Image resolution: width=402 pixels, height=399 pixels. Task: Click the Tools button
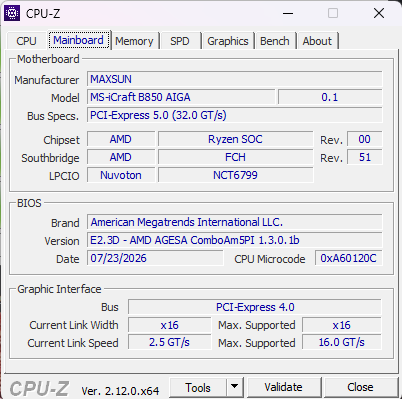pos(198,388)
